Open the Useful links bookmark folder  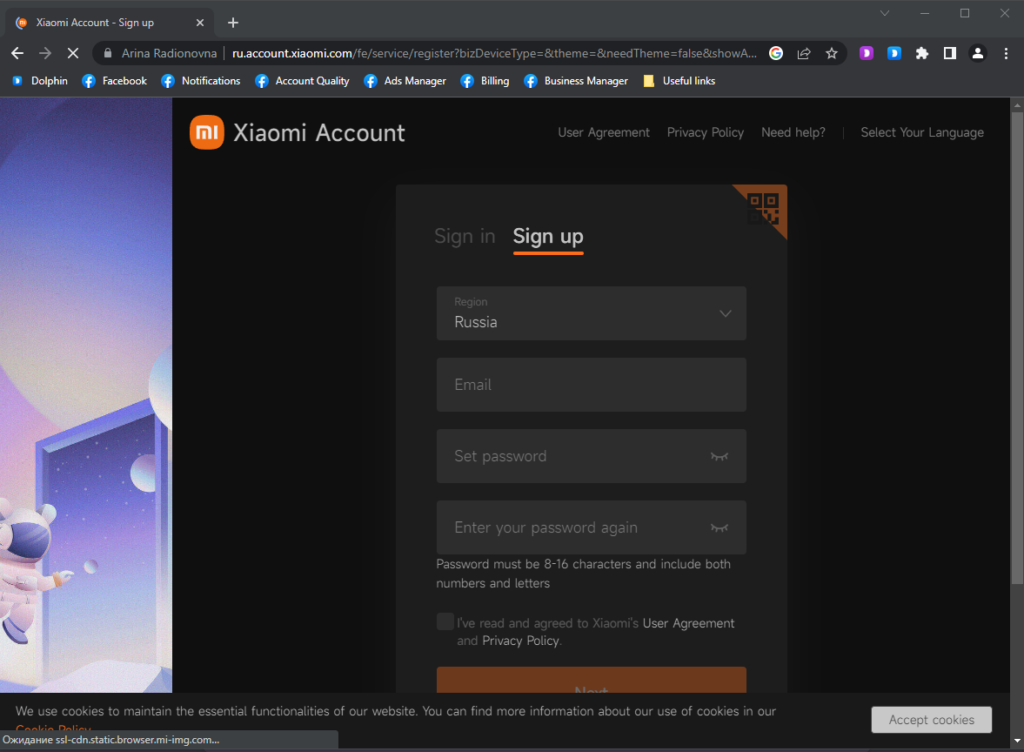click(x=679, y=81)
